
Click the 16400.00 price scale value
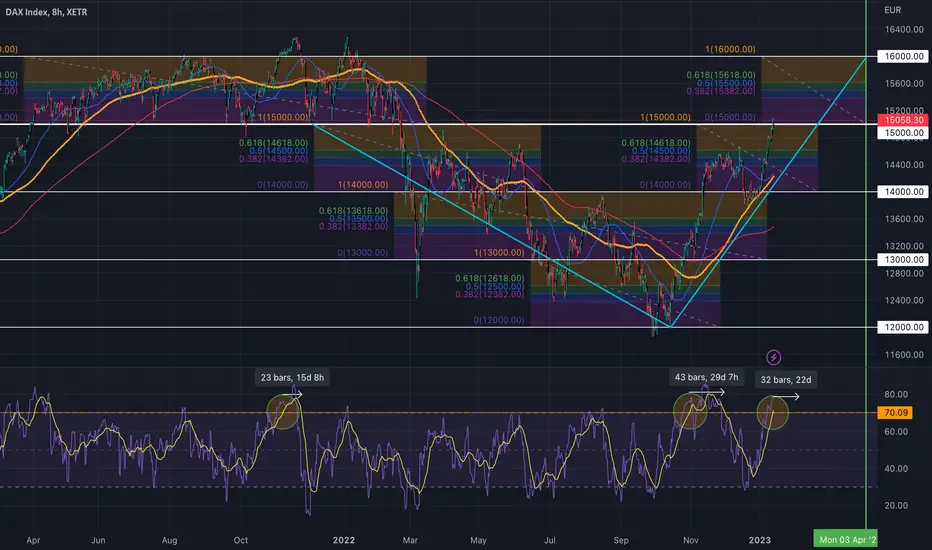[904, 29]
